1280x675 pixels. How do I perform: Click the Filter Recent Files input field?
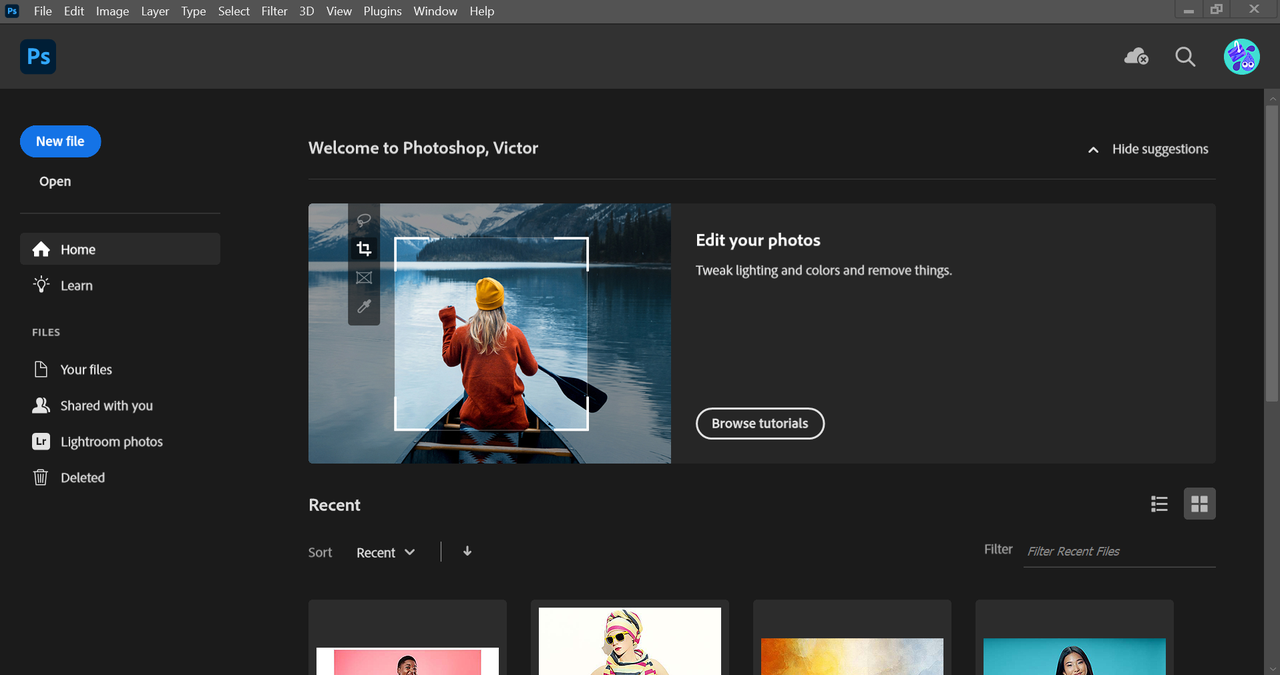coord(1120,551)
